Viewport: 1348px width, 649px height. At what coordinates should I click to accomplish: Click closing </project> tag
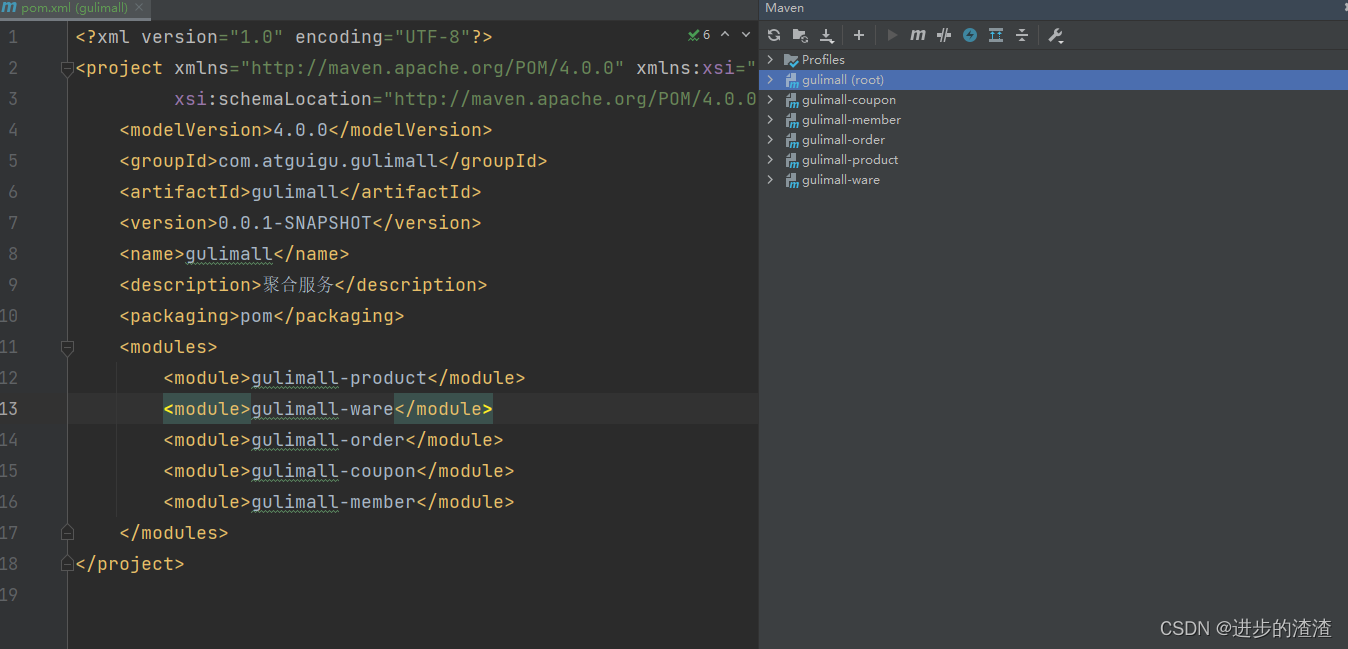130,564
